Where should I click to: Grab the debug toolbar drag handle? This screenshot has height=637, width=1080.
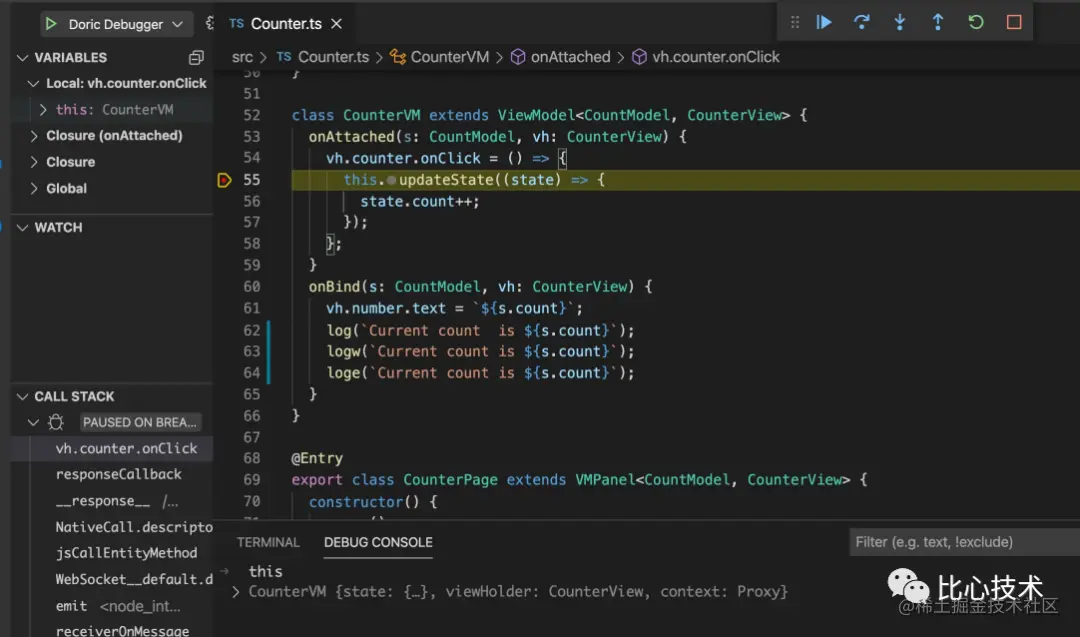click(x=795, y=22)
